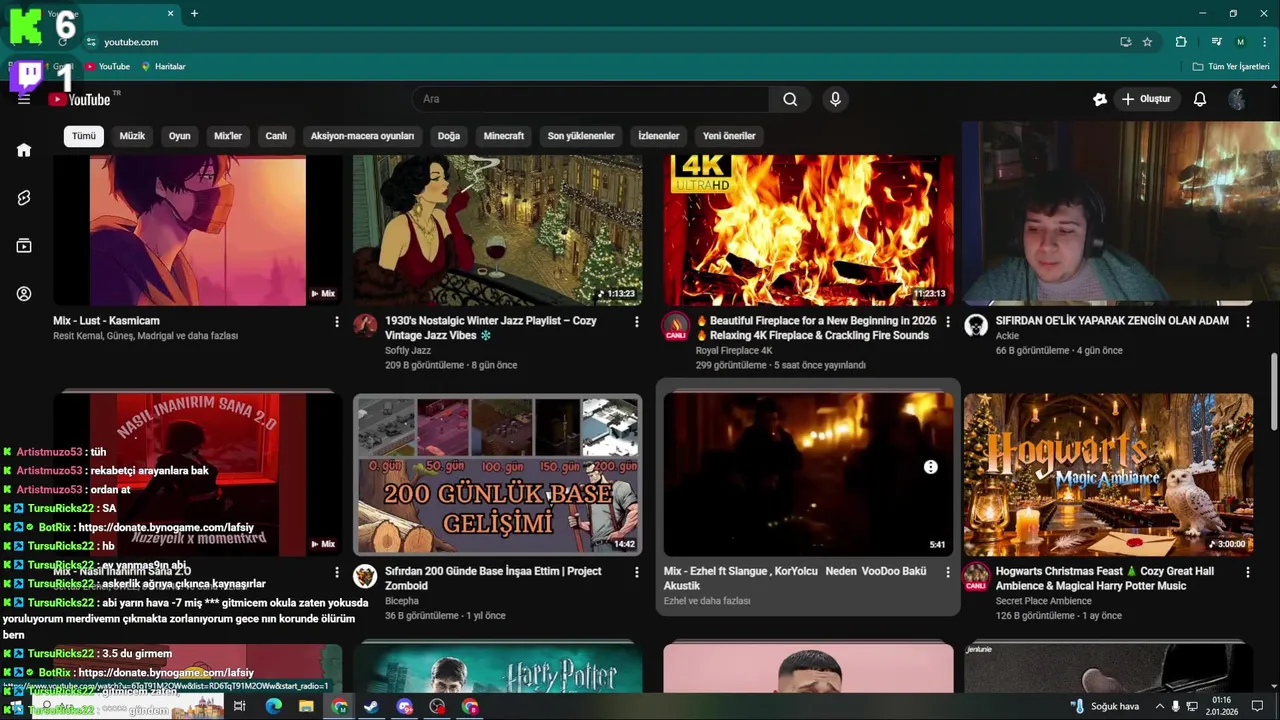Open Shorts from the sidebar
The height and width of the screenshot is (720, 1280).
[x=24, y=198]
